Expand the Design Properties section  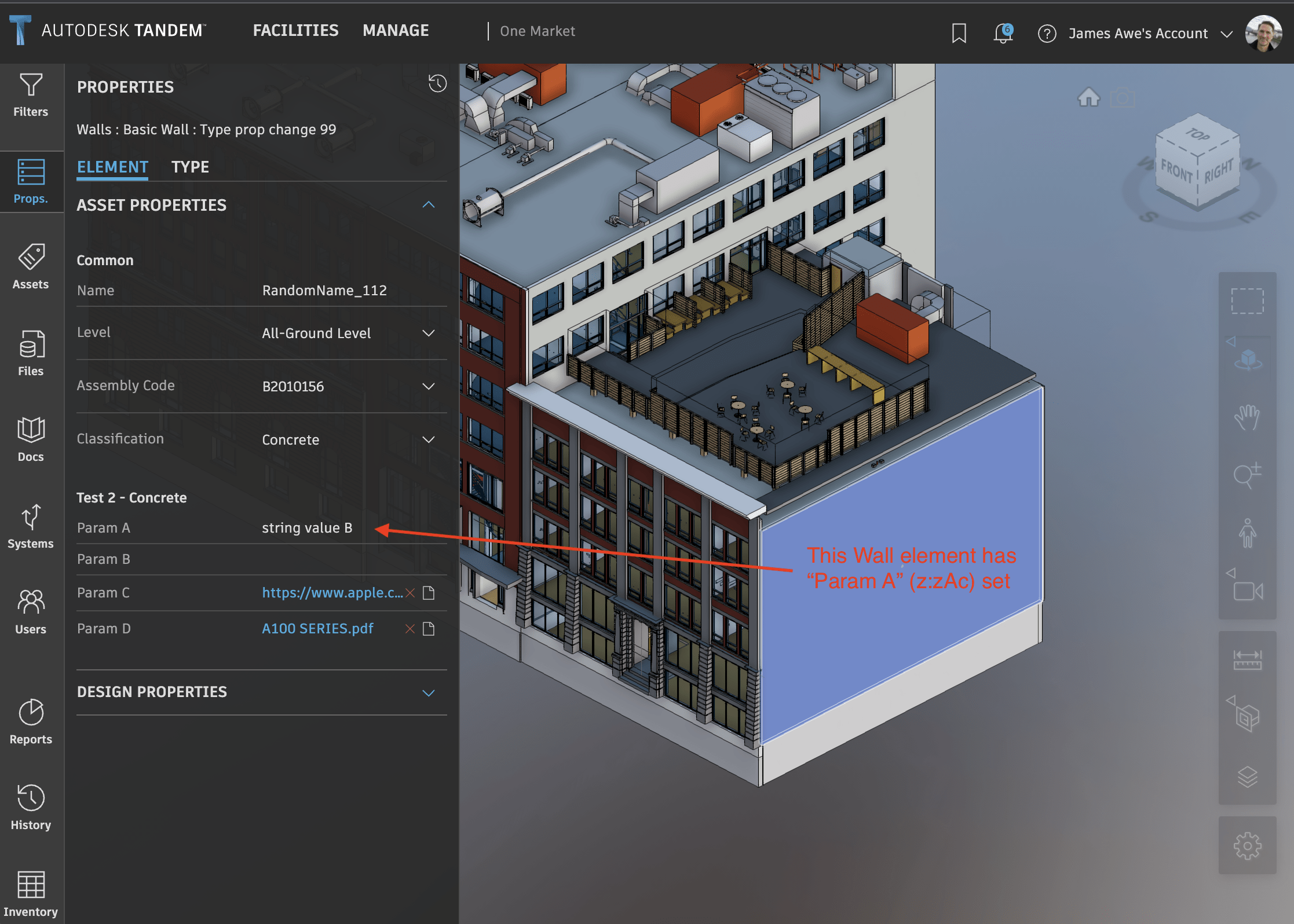[429, 691]
